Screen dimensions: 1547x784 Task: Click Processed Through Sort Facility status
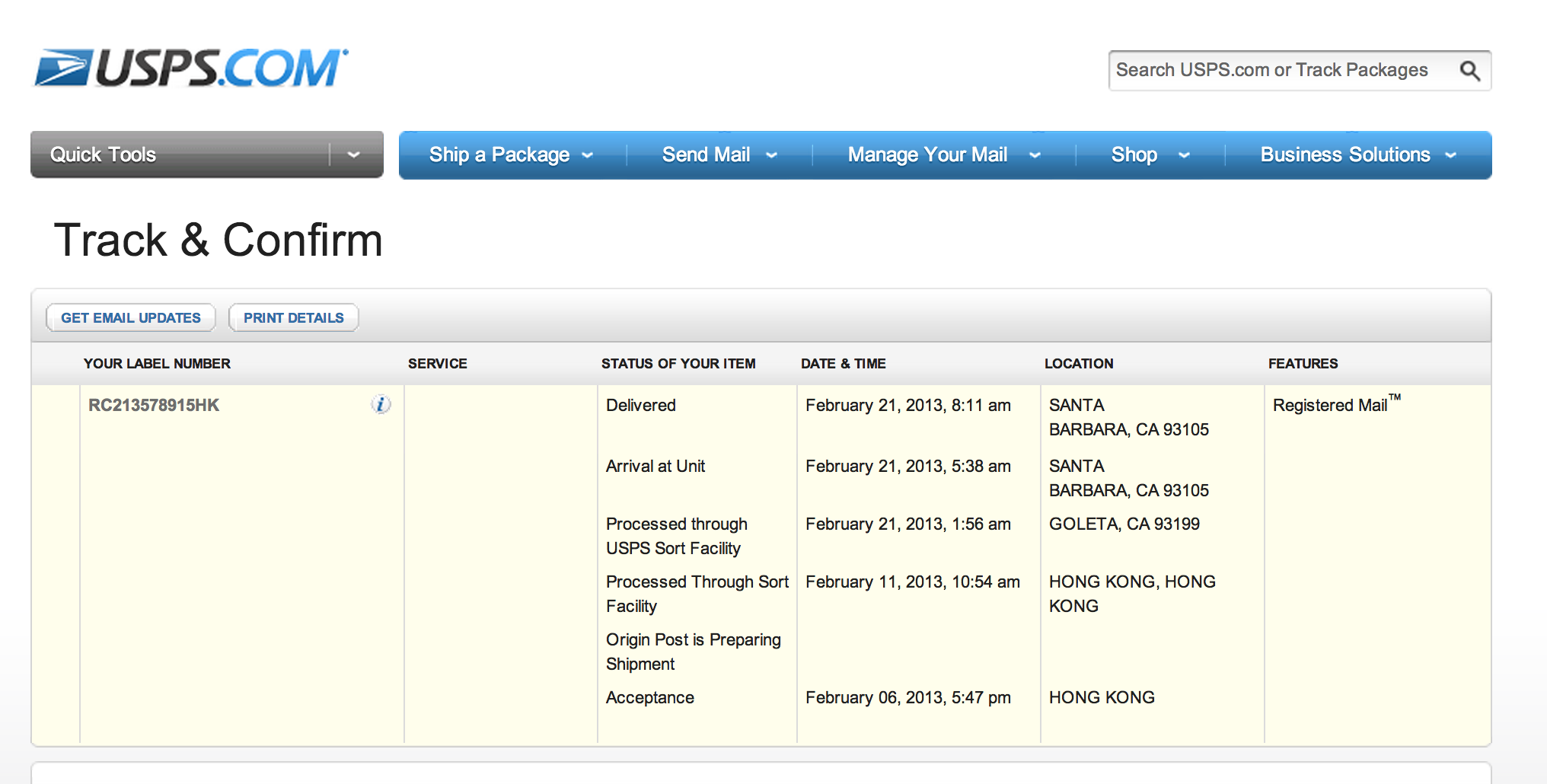pos(697,594)
